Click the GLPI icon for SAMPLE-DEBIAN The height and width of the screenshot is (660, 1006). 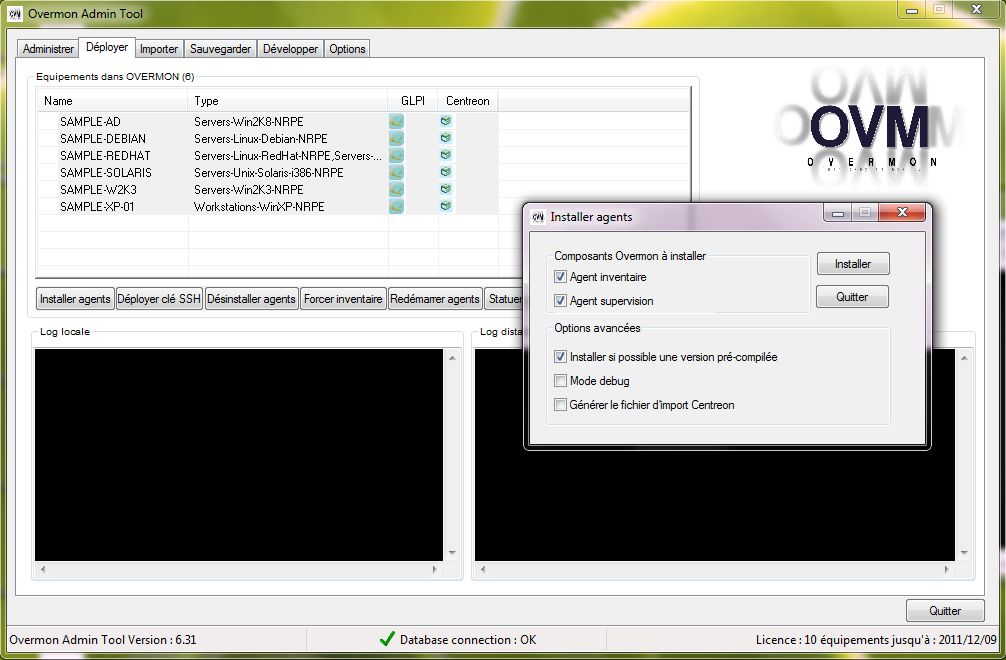pyautogui.click(x=396, y=138)
